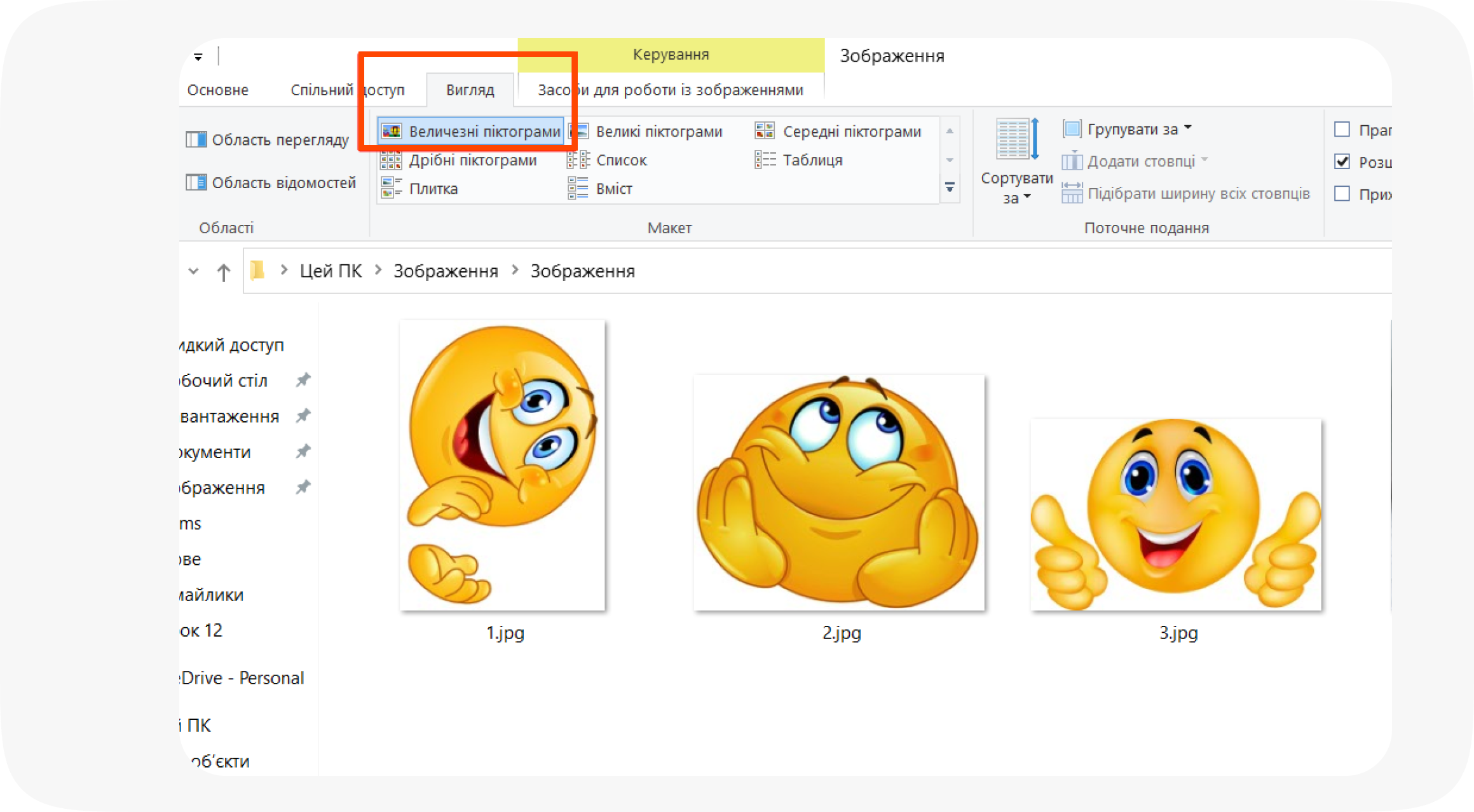Click folder icon in address bar
Image resolution: width=1474 pixels, height=812 pixels.
pyautogui.click(x=257, y=271)
